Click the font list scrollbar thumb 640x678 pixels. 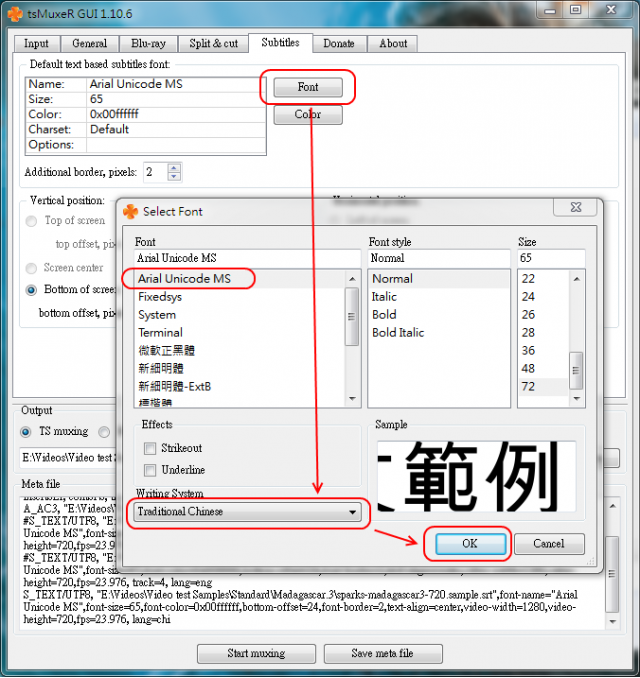352,317
